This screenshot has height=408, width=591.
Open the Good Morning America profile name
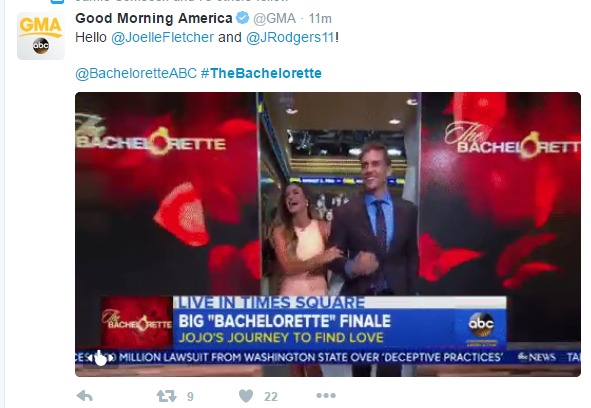coord(154,18)
